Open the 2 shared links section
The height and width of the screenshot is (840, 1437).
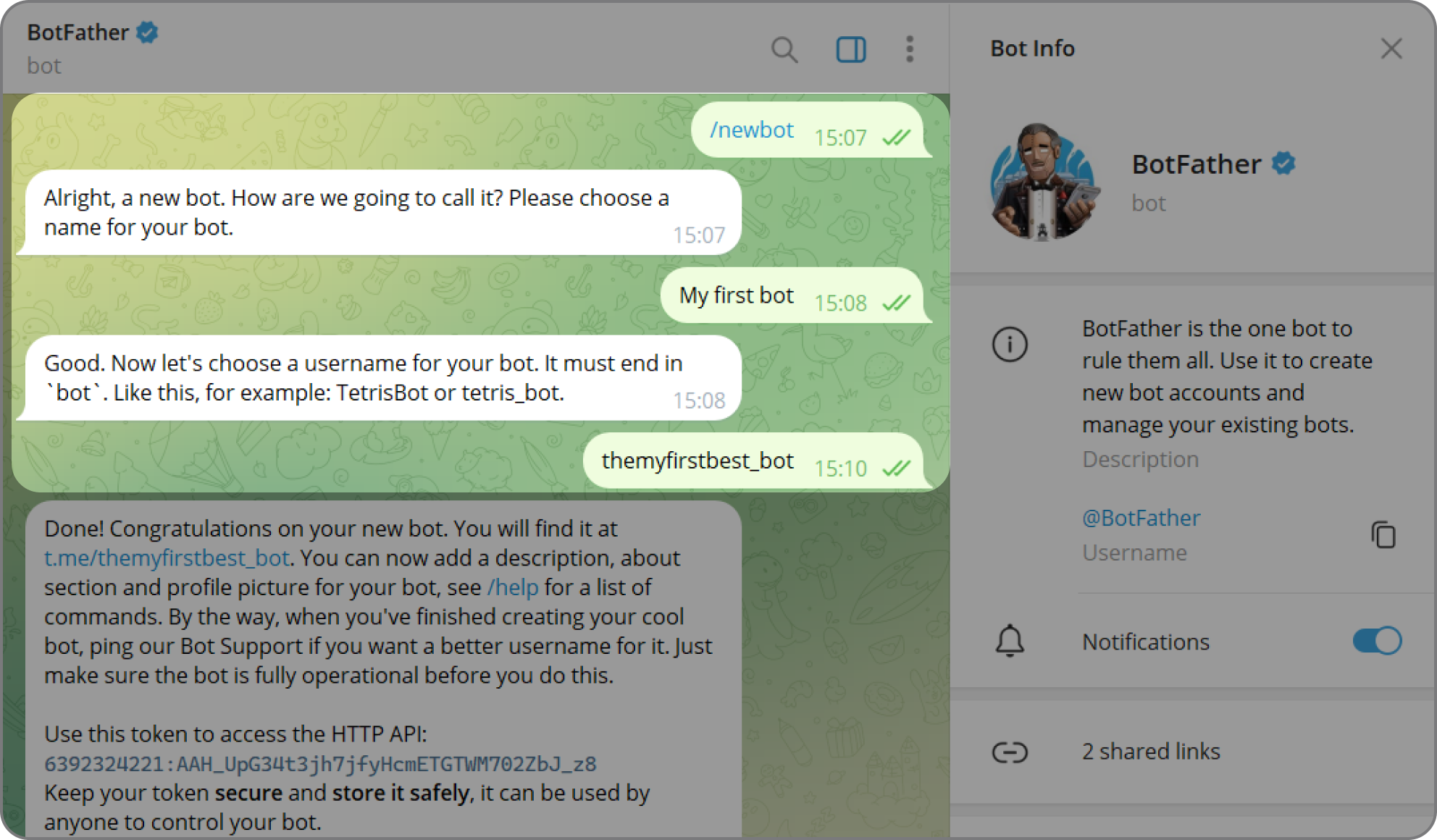pyautogui.click(x=1193, y=752)
